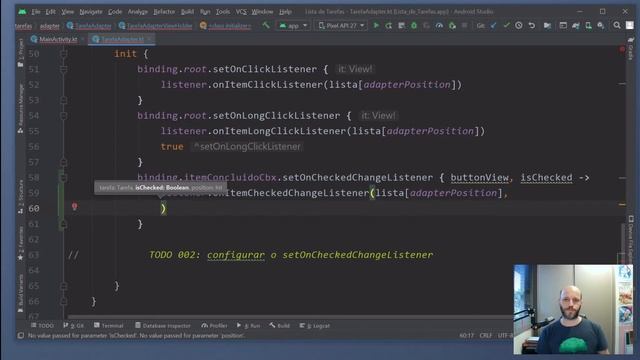
Task: Click the adapter breadcrumb folder
Action: 50,26
